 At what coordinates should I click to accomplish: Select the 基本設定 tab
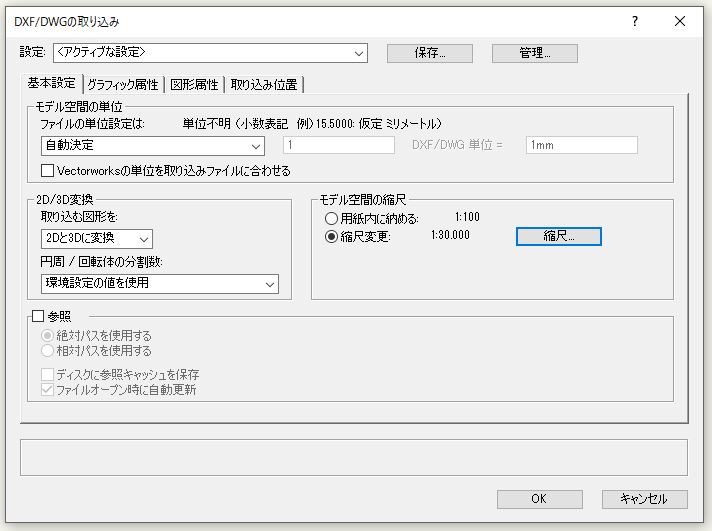[51, 83]
